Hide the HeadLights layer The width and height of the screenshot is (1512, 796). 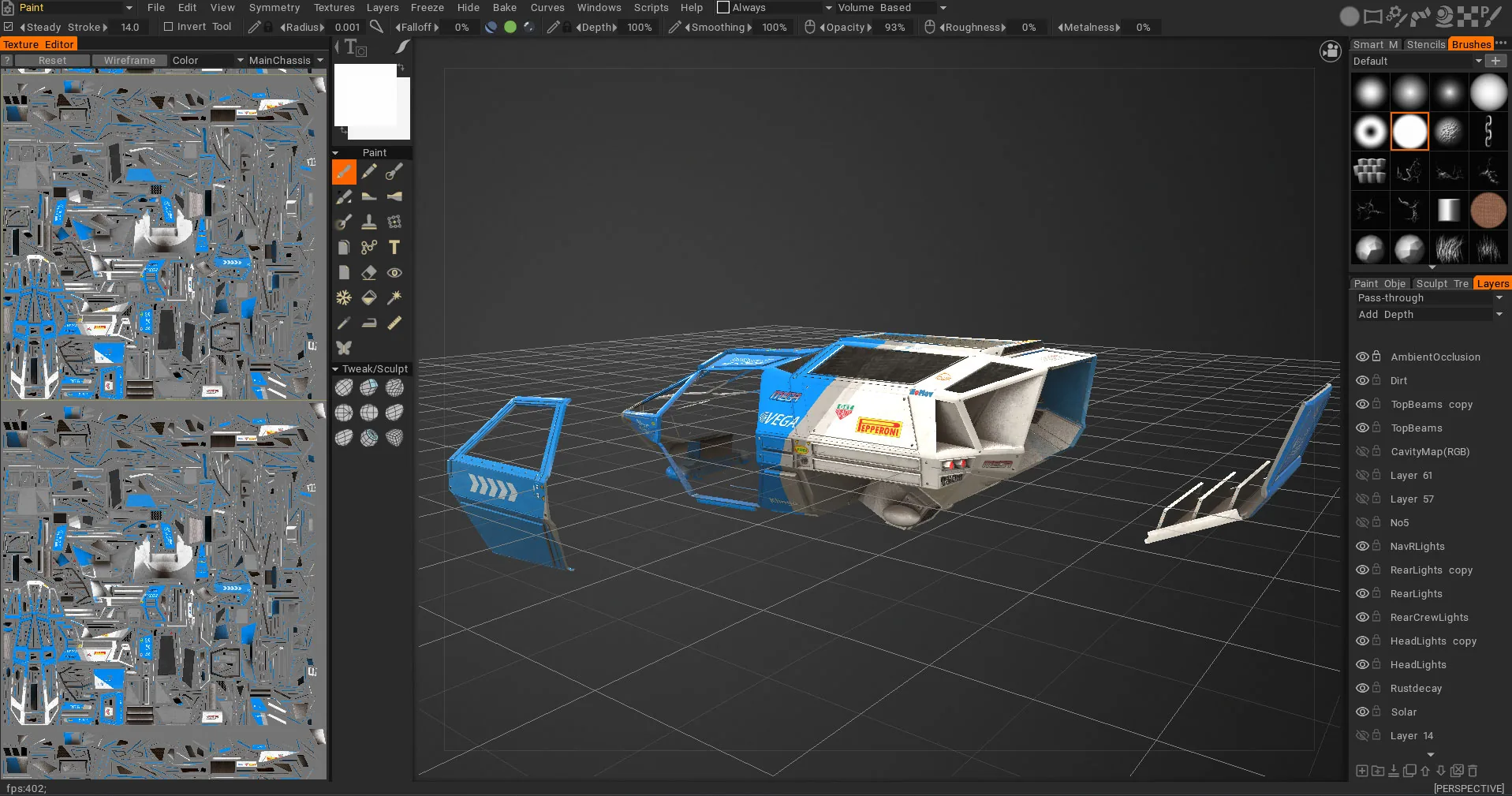click(1362, 664)
